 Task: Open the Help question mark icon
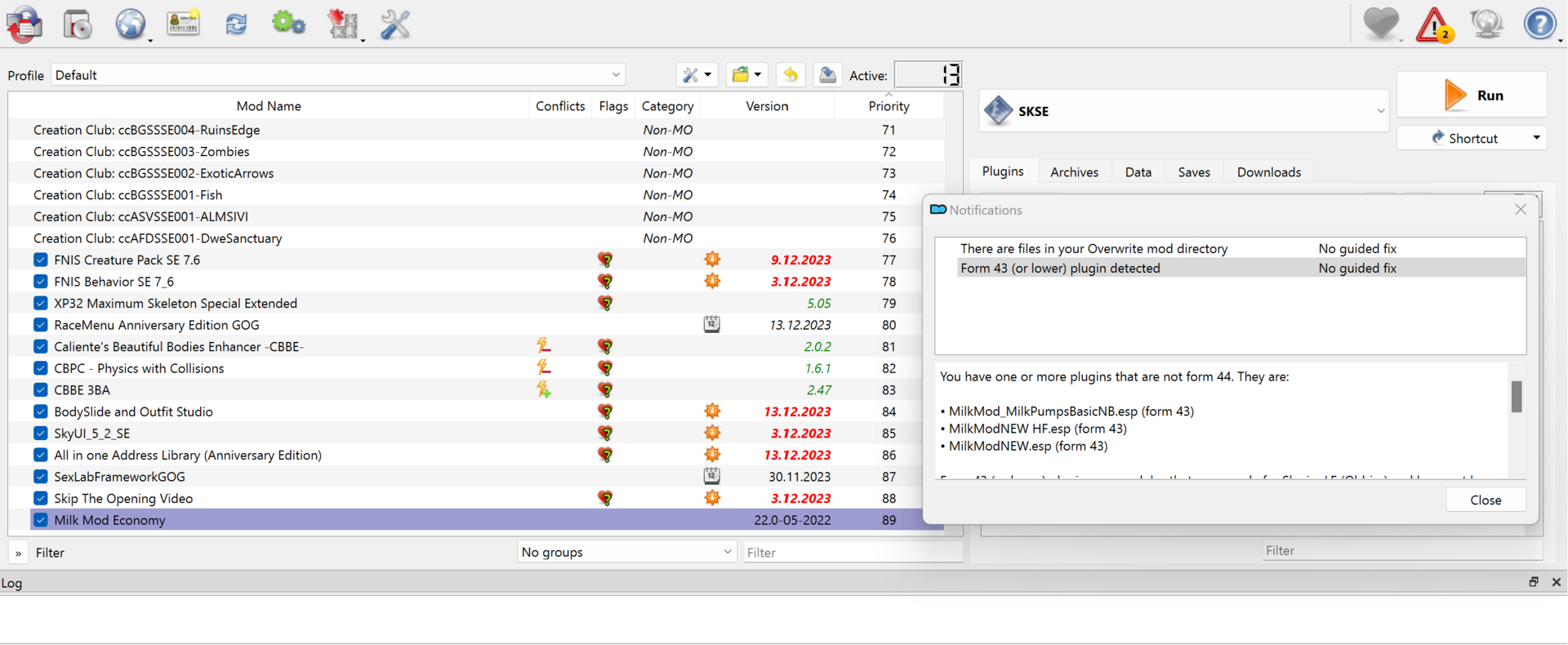point(1540,24)
